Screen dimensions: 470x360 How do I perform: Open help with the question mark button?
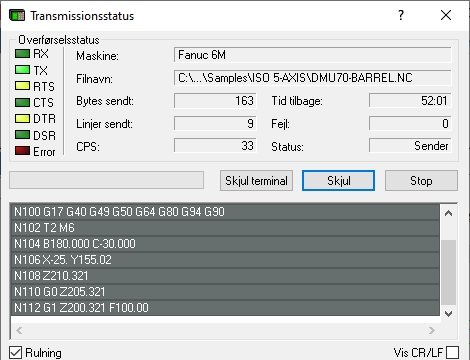[x=401, y=15]
